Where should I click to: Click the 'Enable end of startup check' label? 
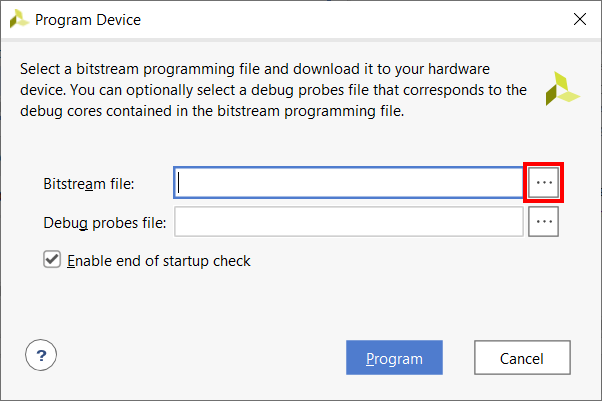(x=159, y=261)
